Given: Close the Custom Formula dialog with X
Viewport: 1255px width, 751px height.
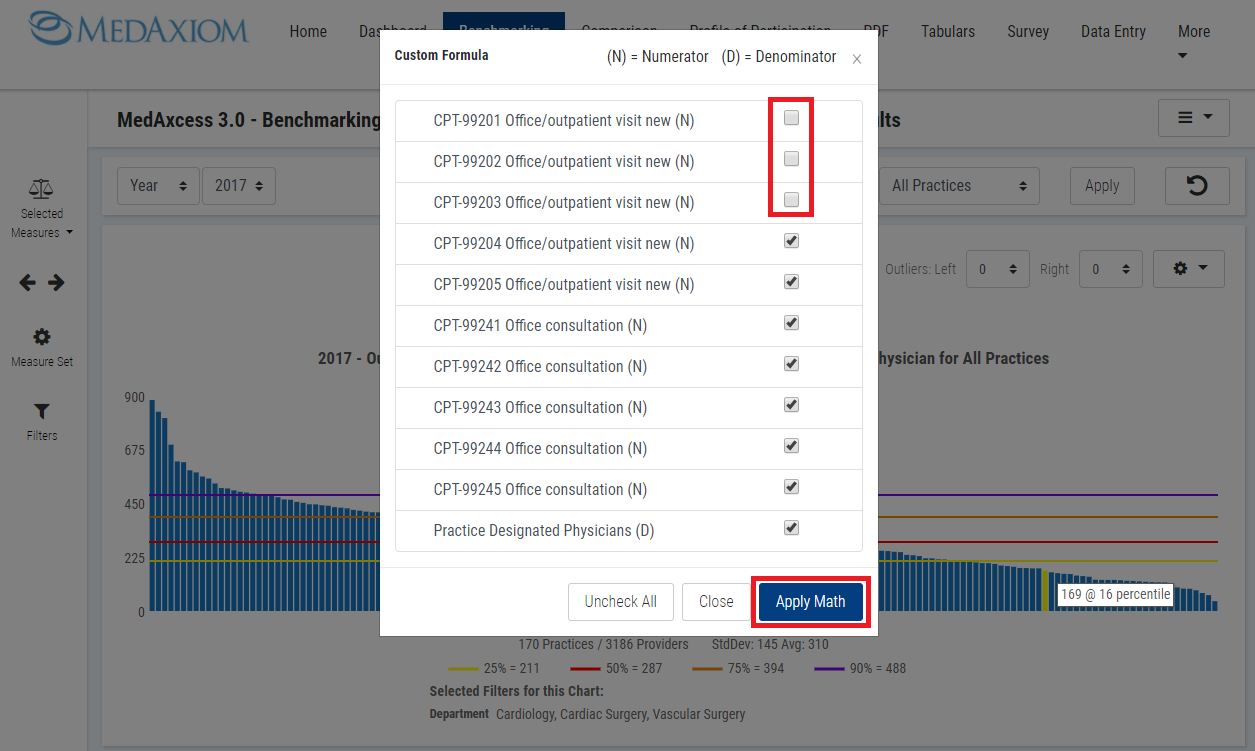Looking at the screenshot, I should tap(856, 59).
